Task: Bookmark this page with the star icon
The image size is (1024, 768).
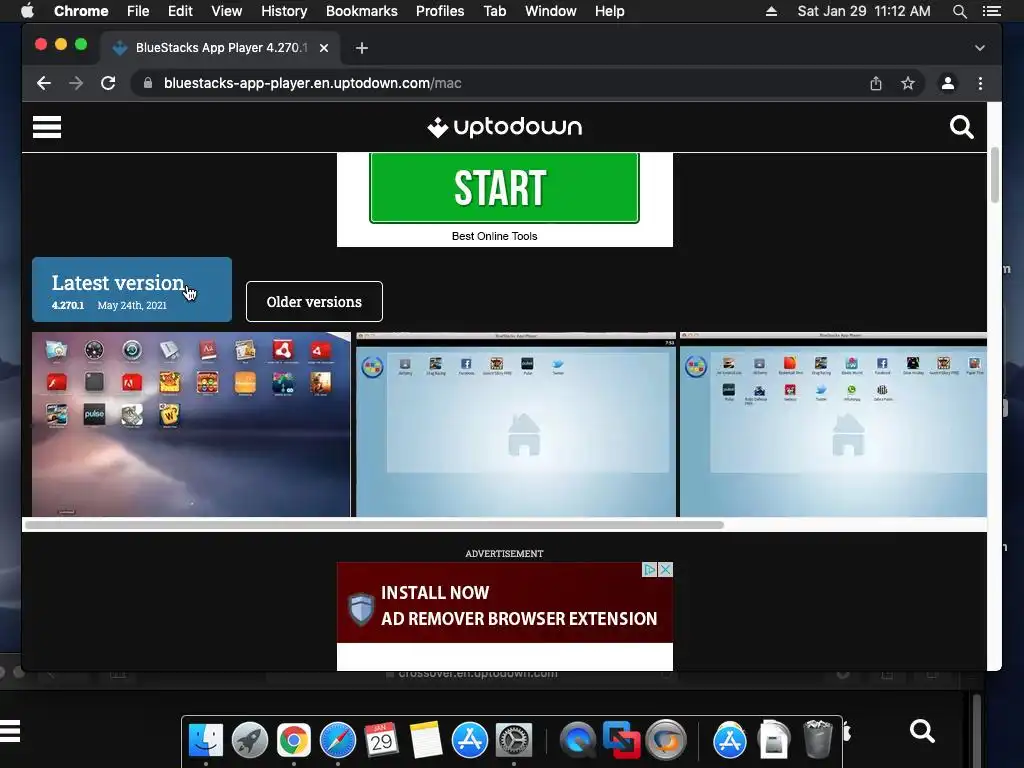Action: [908, 83]
